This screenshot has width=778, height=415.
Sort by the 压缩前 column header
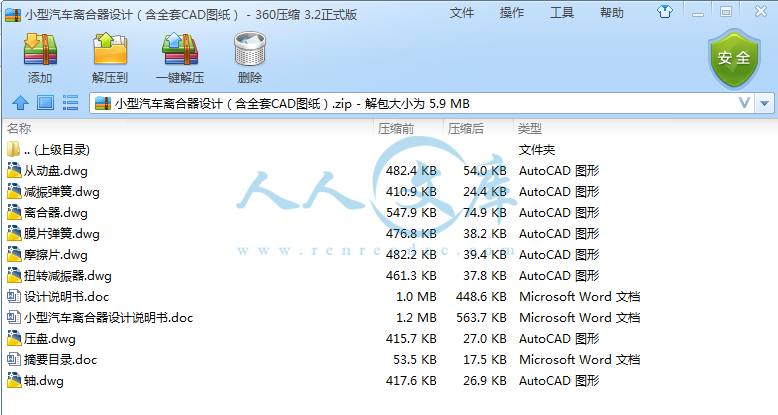pyautogui.click(x=395, y=129)
